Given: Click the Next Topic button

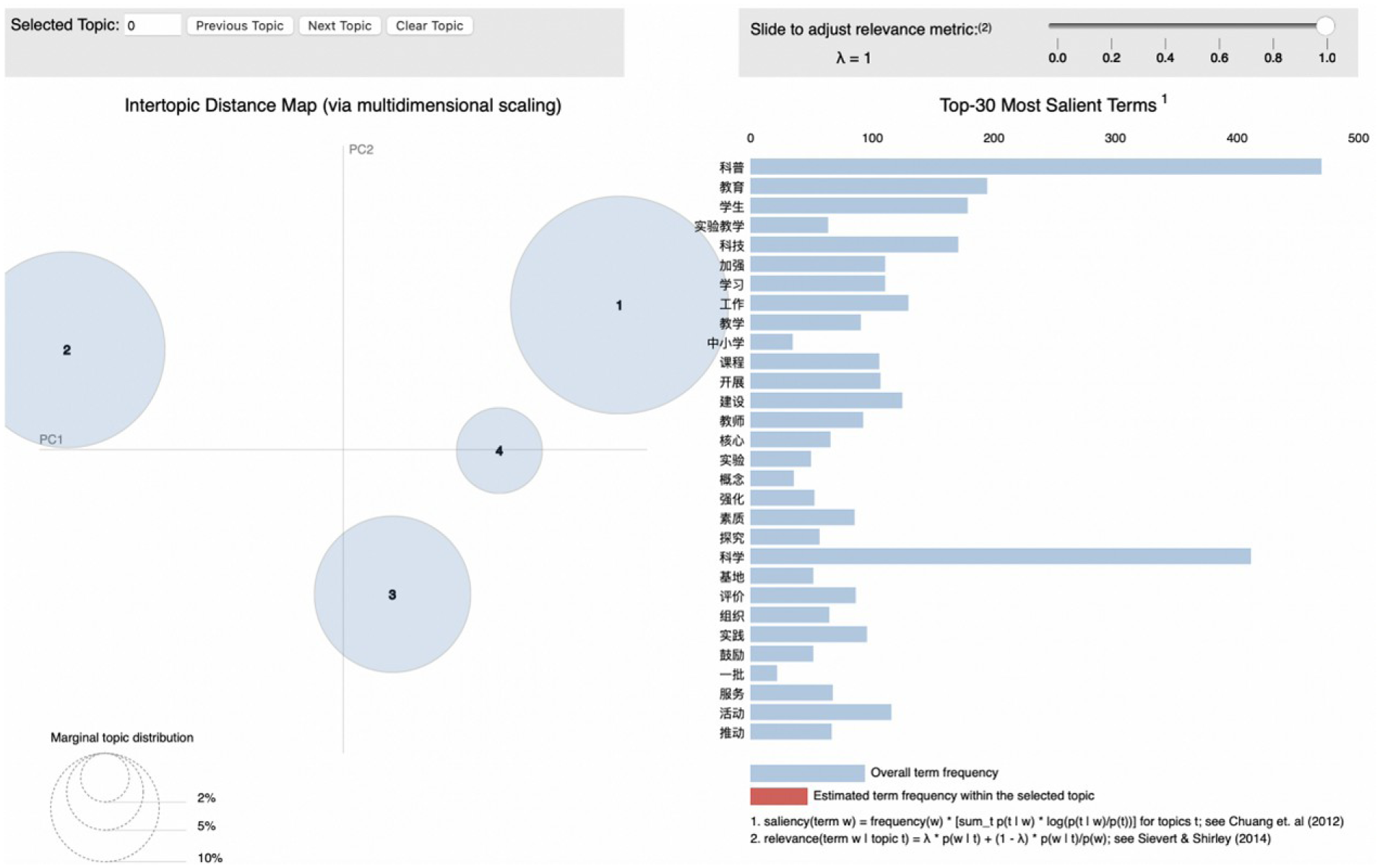Looking at the screenshot, I should 340,25.
